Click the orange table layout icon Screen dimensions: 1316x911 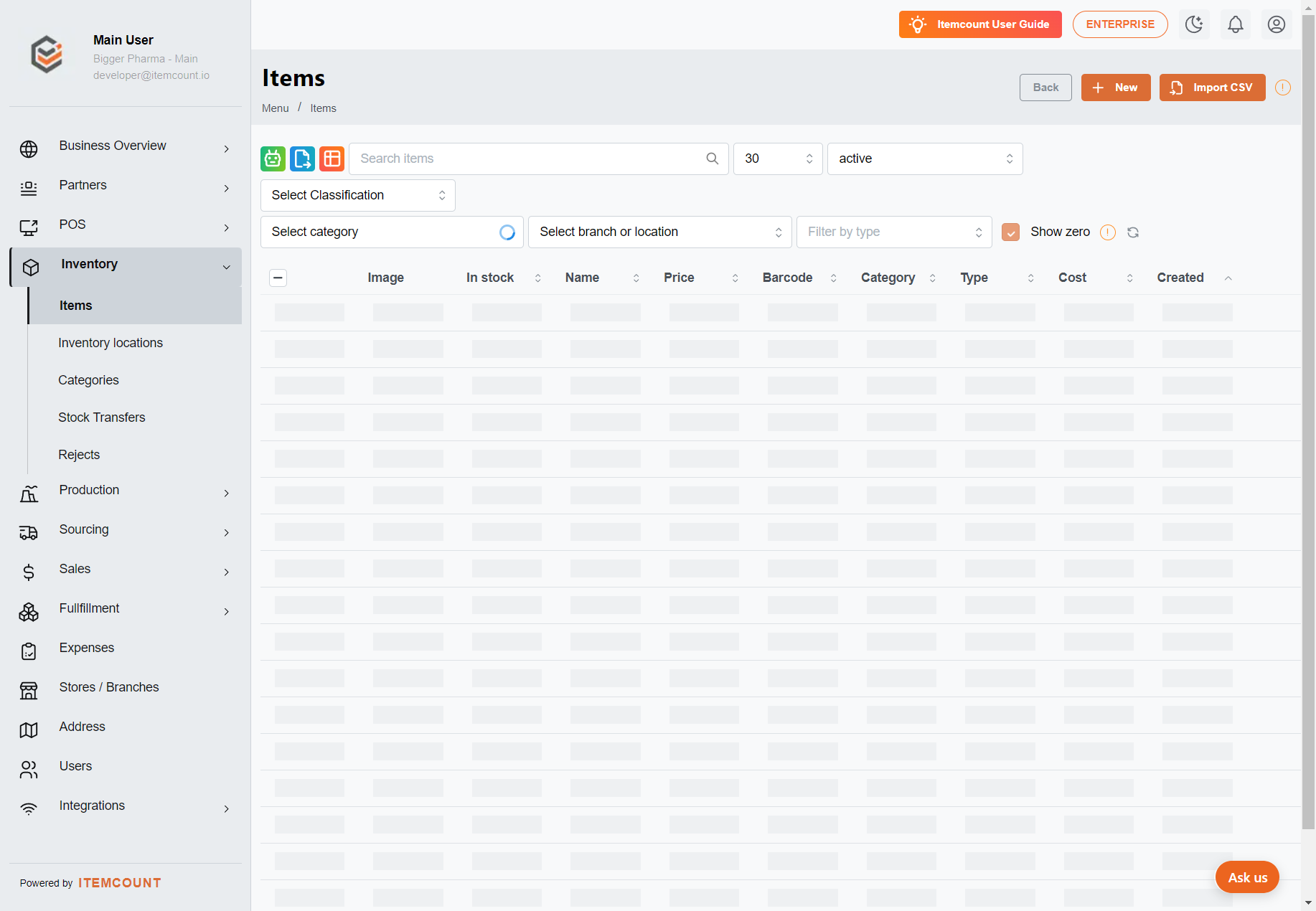[x=332, y=159]
